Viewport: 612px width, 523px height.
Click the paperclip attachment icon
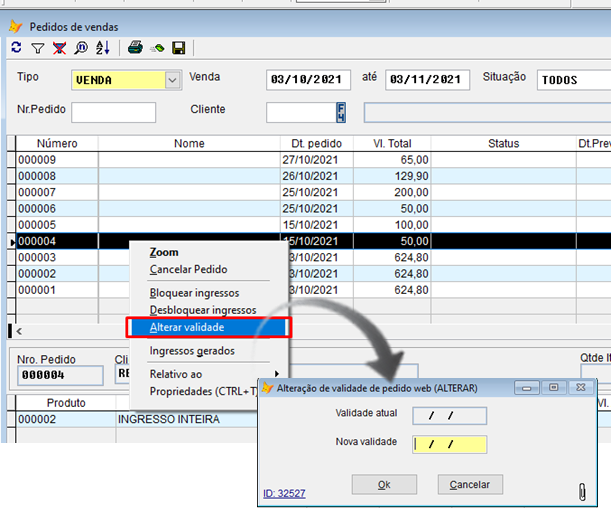(x=581, y=492)
